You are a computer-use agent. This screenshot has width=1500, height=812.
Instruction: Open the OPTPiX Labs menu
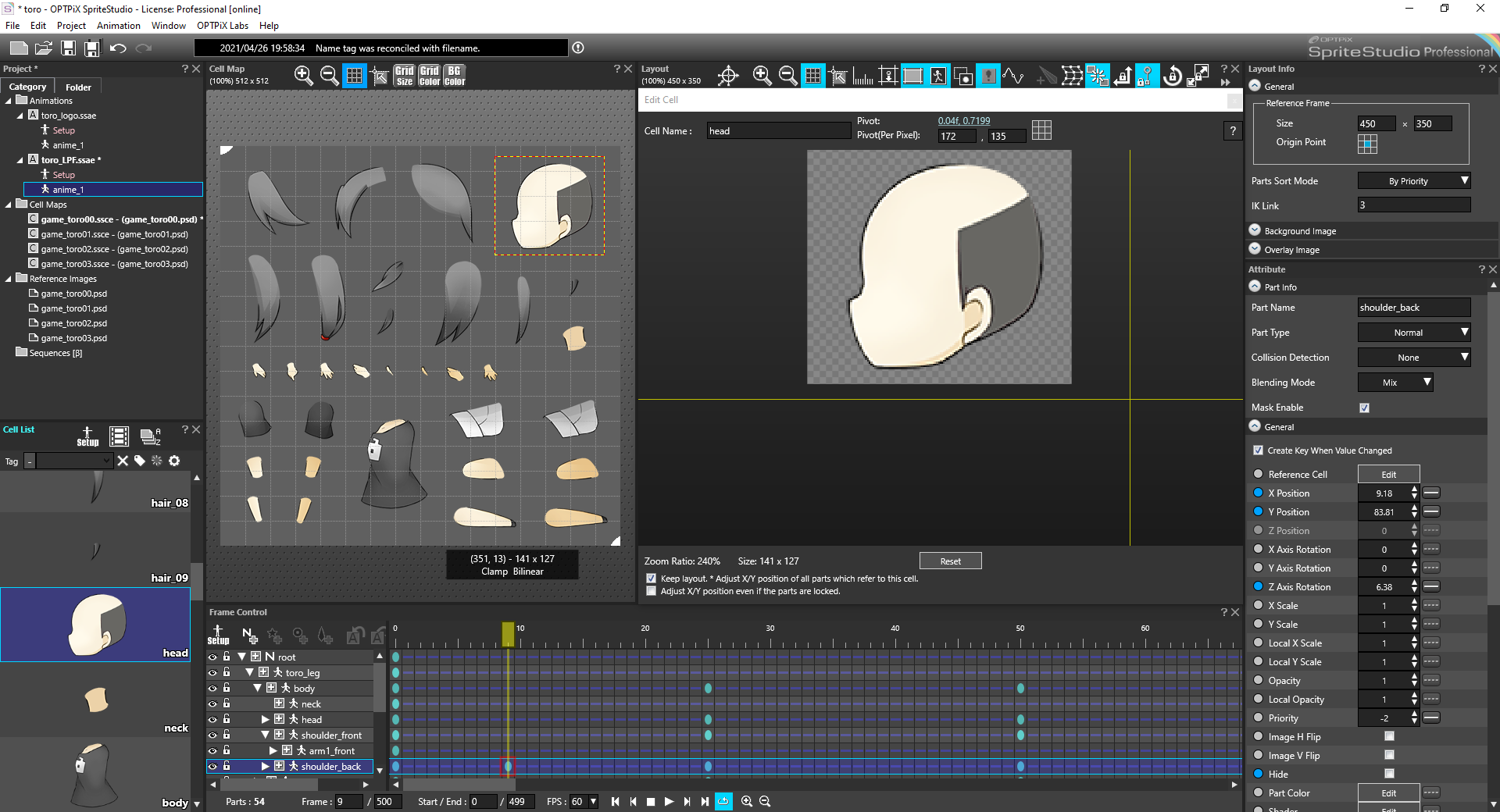(x=223, y=26)
